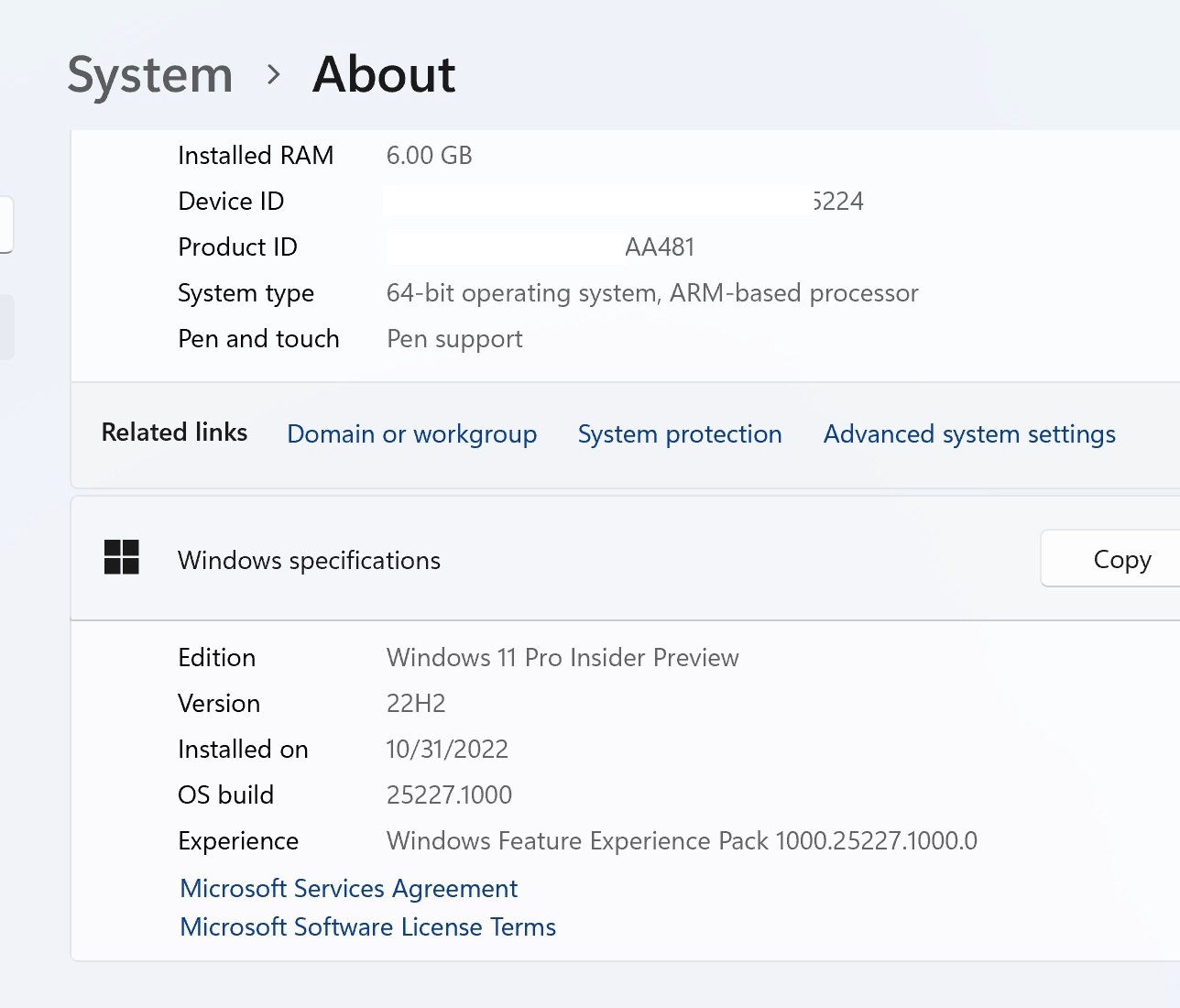Click the Device ID label
This screenshot has width=1180, height=1008.
231,201
